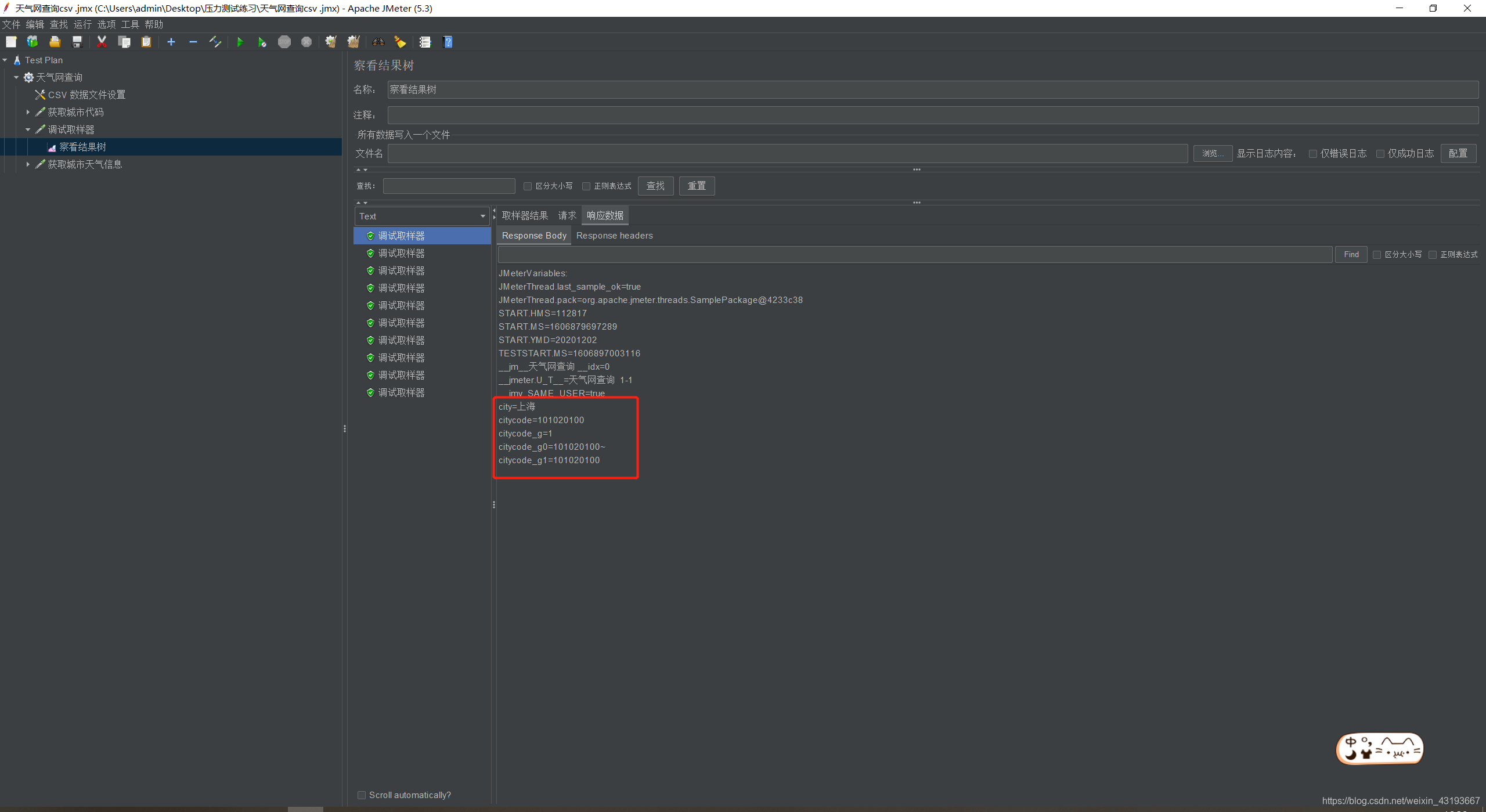
Task: Open the function helper list icon
Action: click(425, 42)
